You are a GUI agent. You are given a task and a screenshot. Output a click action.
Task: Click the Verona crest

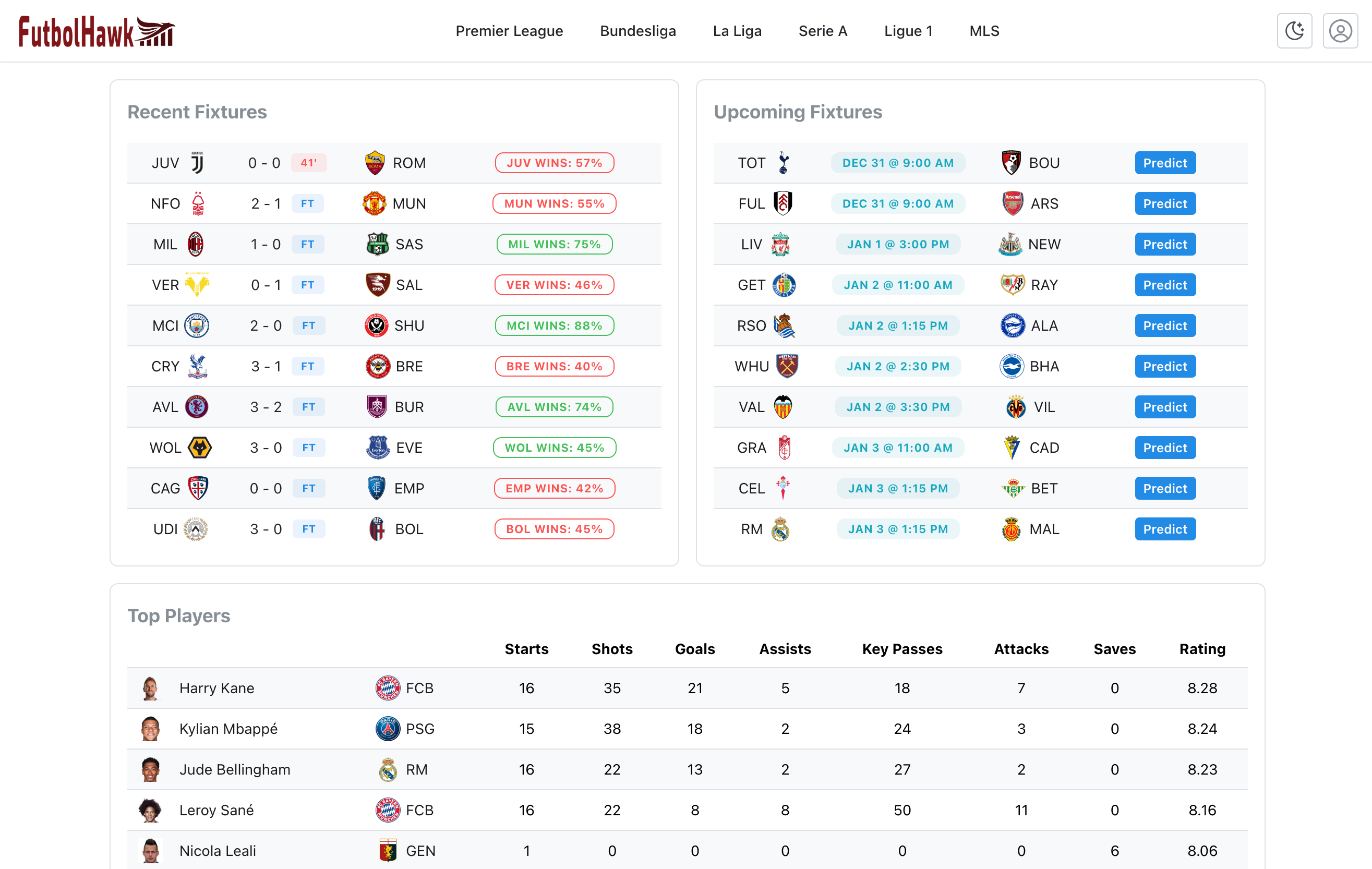pos(197,285)
